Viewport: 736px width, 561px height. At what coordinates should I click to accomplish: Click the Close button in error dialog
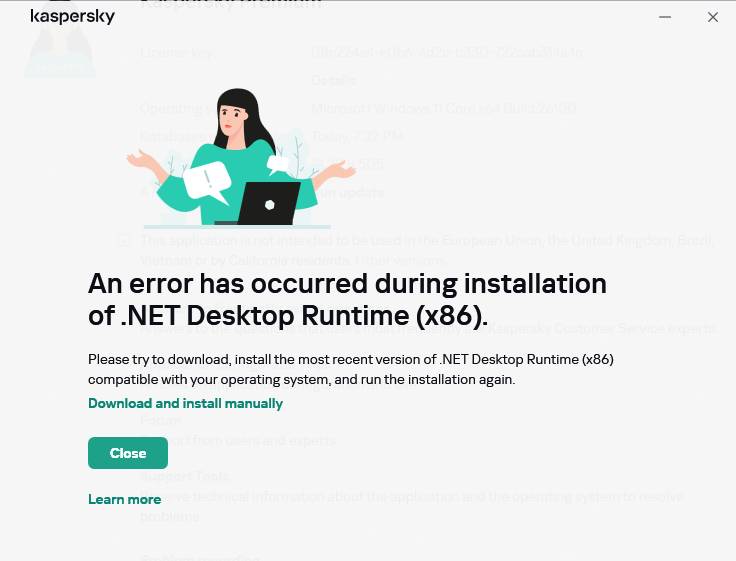[128, 453]
